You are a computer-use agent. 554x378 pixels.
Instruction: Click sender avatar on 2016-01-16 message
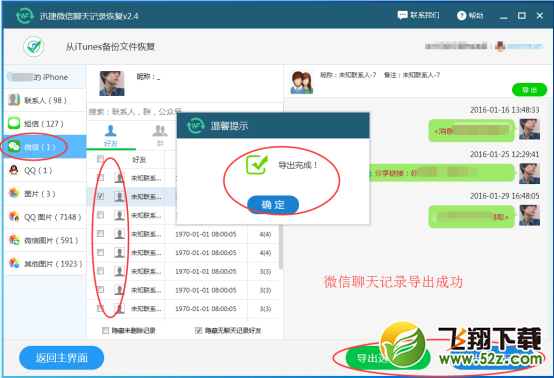pyautogui.click(x=529, y=129)
